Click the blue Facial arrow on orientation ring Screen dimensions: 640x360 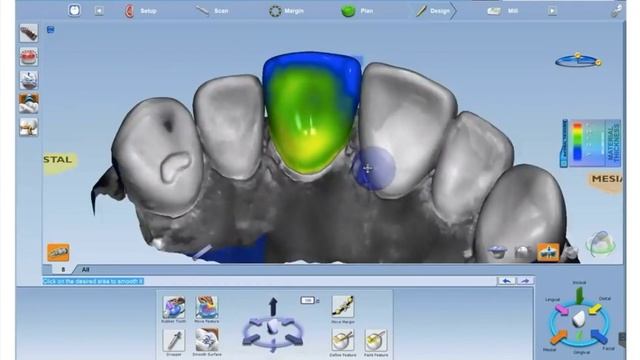599,336
